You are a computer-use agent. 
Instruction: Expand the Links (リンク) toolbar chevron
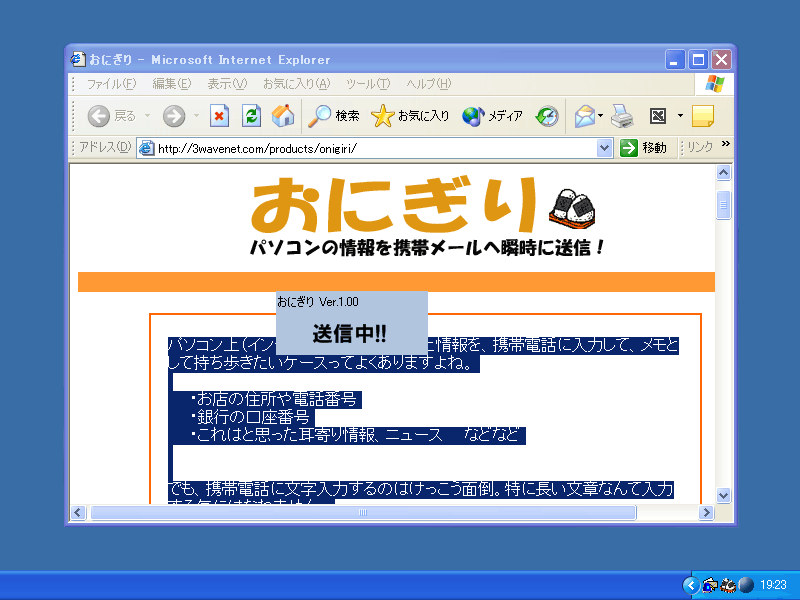(x=726, y=144)
